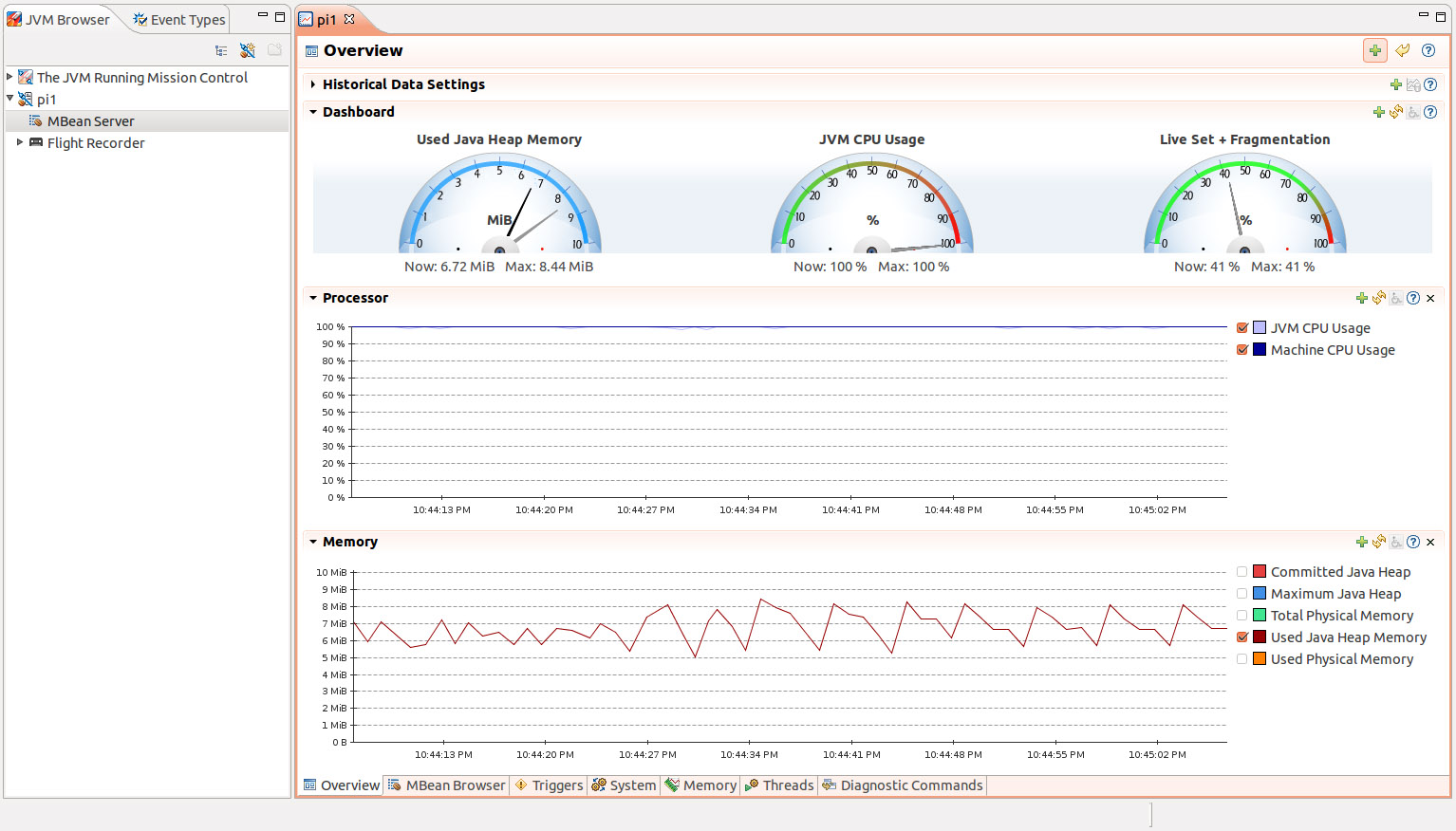1456x831 pixels.
Task: Collapse the Dashboard section
Action: coord(313,112)
